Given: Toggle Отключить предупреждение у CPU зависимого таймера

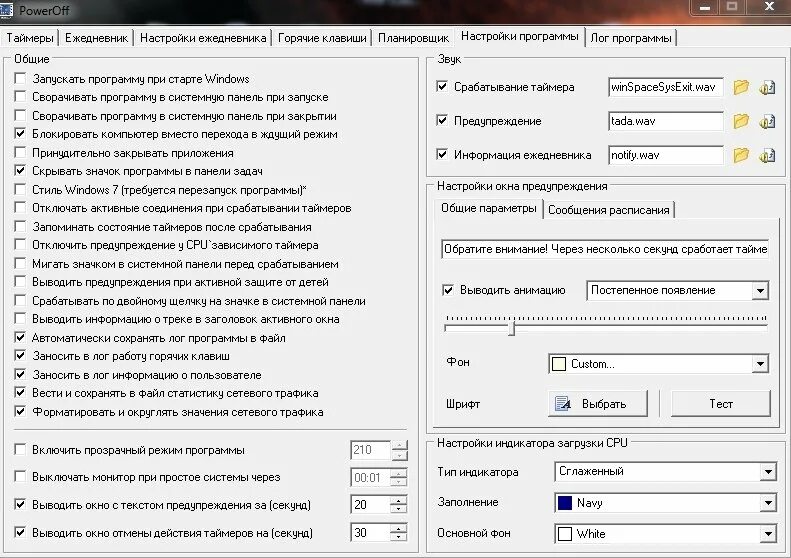Looking at the screenshot, I should (x=20, y=245).
